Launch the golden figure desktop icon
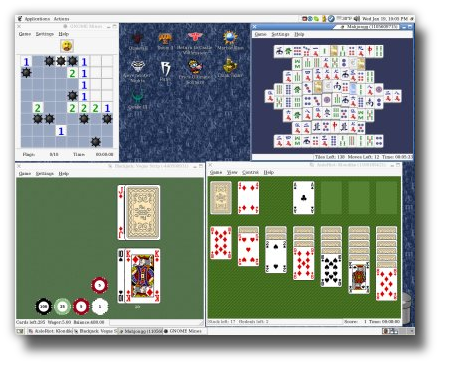Viewport: 450px width, 365px height. tap(230, 68)
